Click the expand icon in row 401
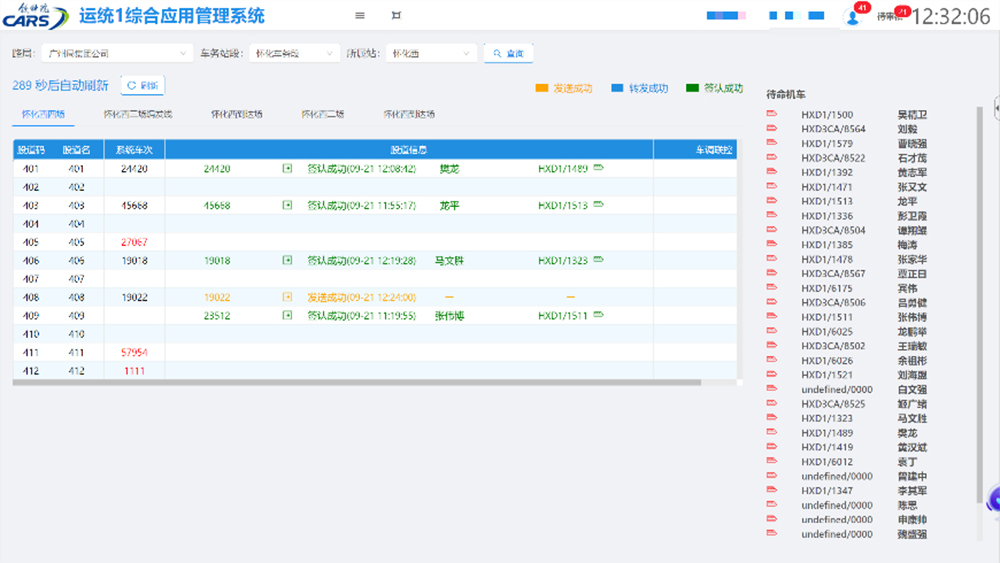 tap(287, 169)
